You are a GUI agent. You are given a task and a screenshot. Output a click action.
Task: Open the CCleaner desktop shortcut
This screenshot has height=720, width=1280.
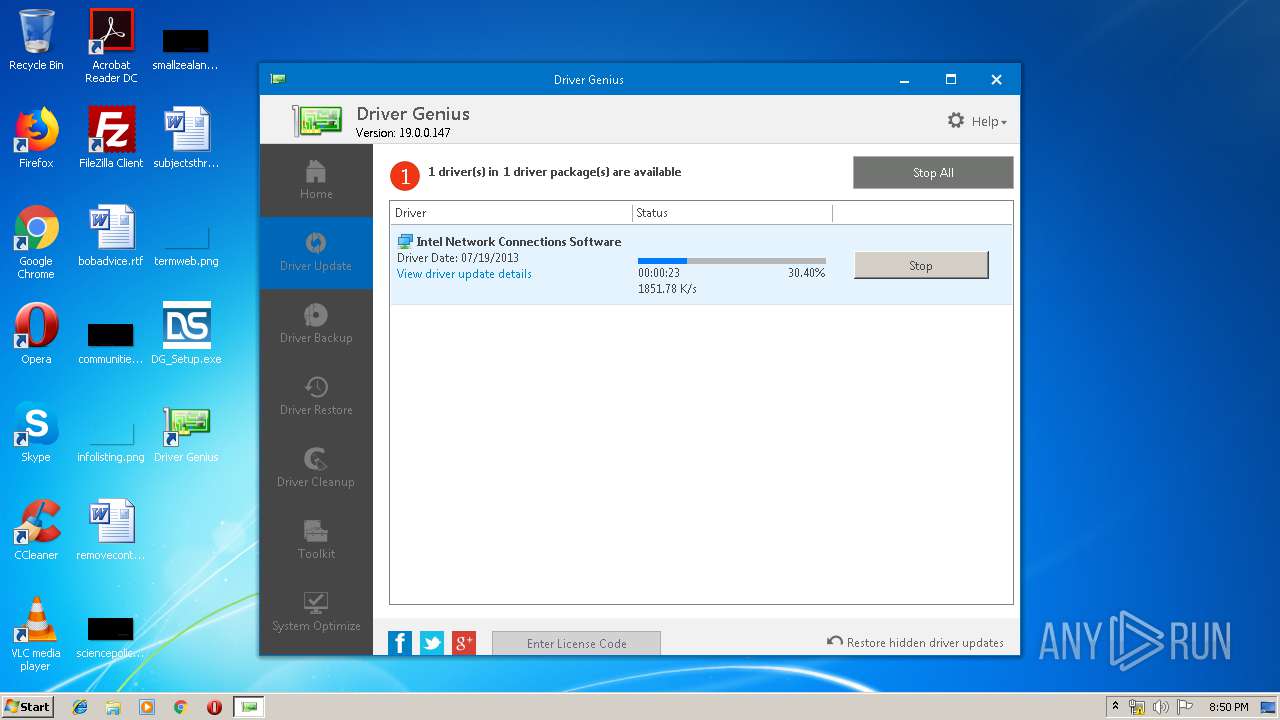click(36, 531)
